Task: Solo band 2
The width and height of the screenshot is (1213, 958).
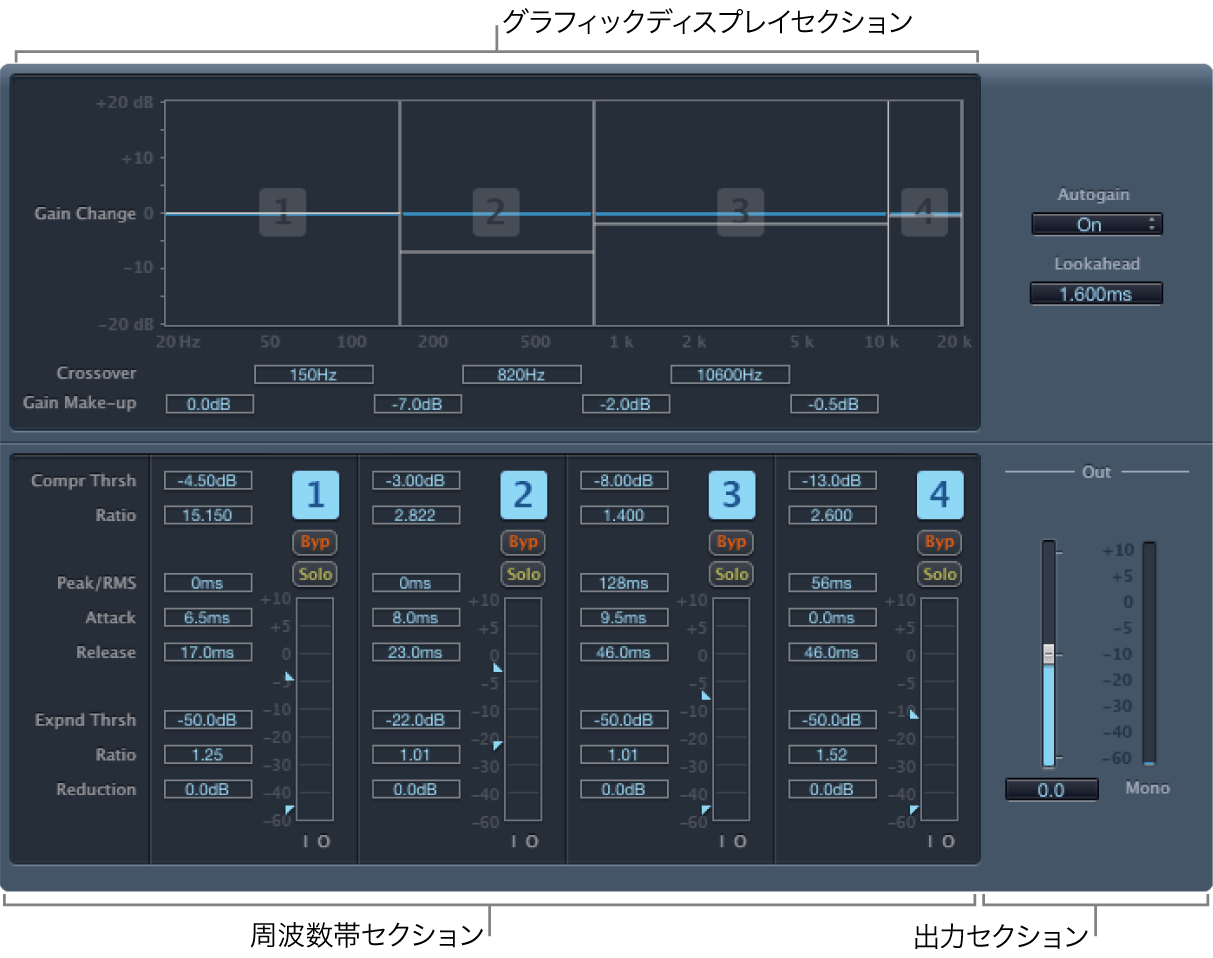Action: click(524, 574)
